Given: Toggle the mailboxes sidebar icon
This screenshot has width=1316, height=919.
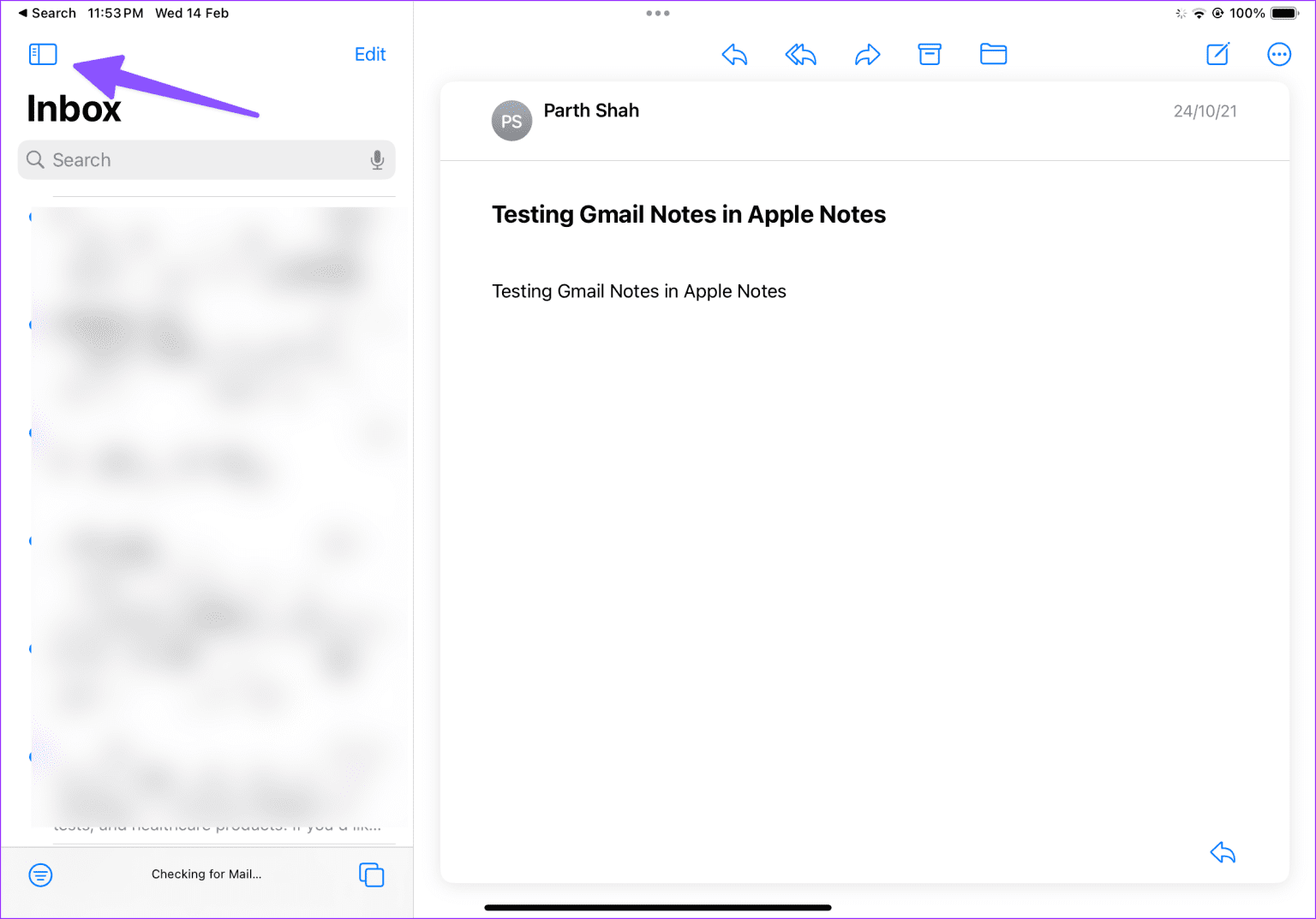Looking at the screenshot, I should [x=43, y=54].
